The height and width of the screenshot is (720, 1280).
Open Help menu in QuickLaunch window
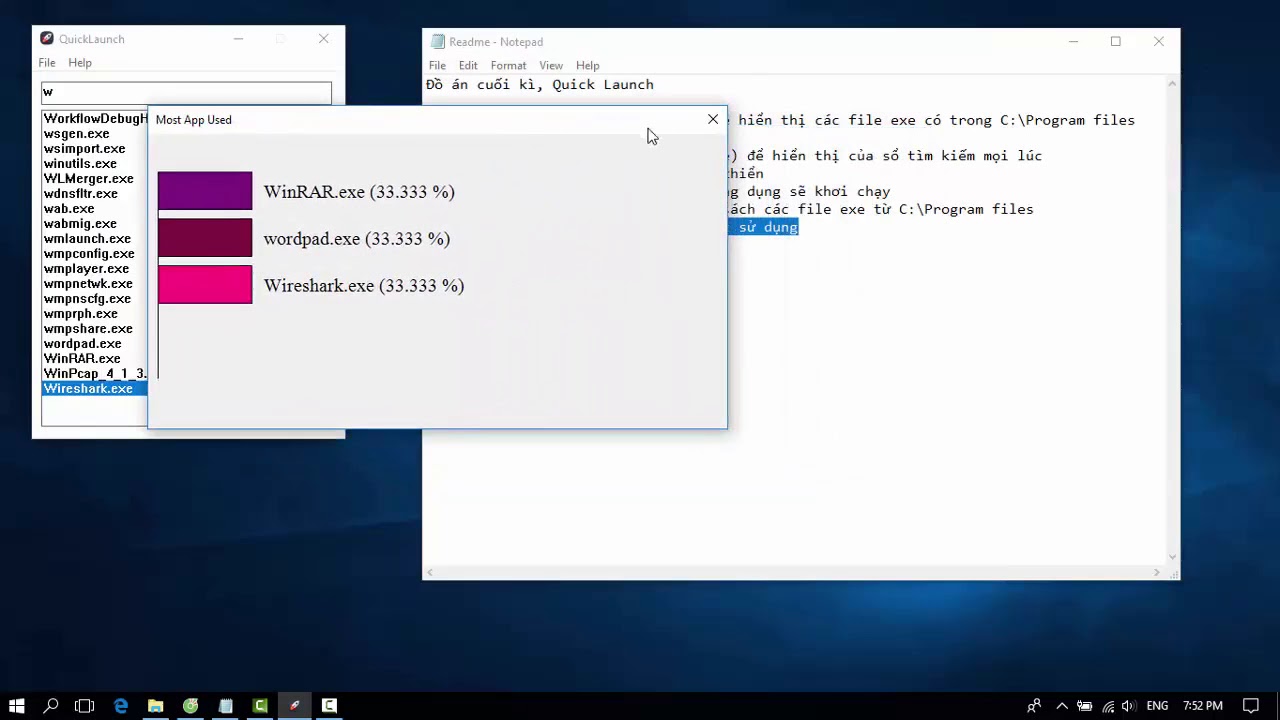80,63
